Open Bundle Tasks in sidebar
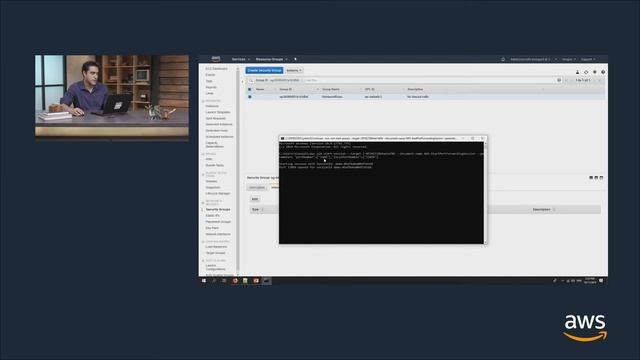640x360 pixels. pyautogui.click(x=215, y=165)
